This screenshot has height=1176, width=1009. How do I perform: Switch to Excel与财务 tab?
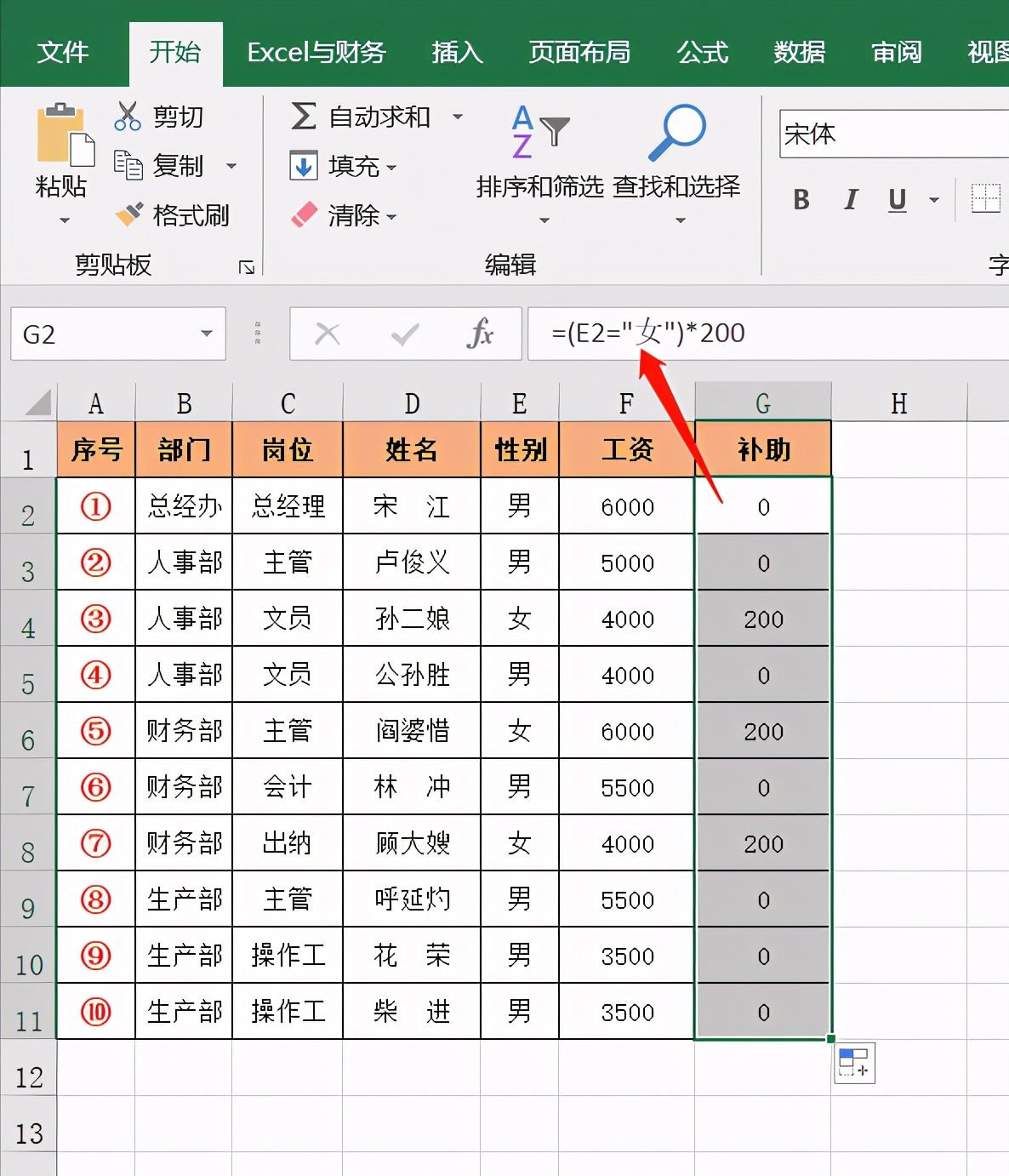click(x=316, y=53)
